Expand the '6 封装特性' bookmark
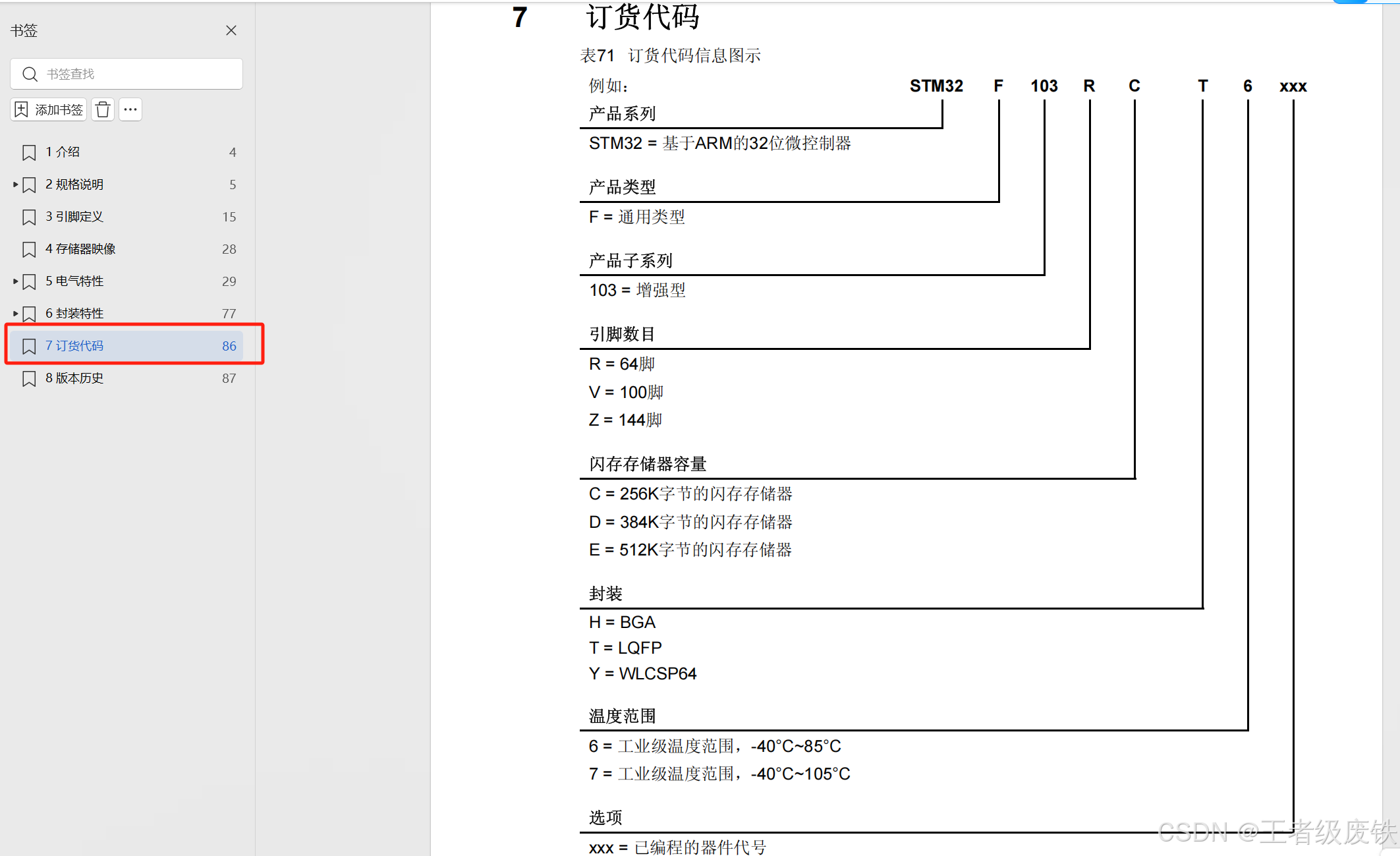The image size is (1400, 856). [15, 314]
